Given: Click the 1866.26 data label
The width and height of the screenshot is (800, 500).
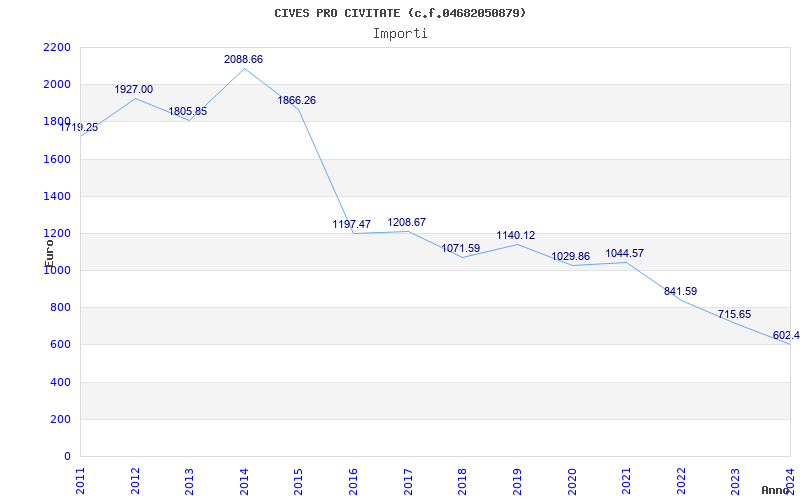Looking at the screenshot, I should coord(296,101).
